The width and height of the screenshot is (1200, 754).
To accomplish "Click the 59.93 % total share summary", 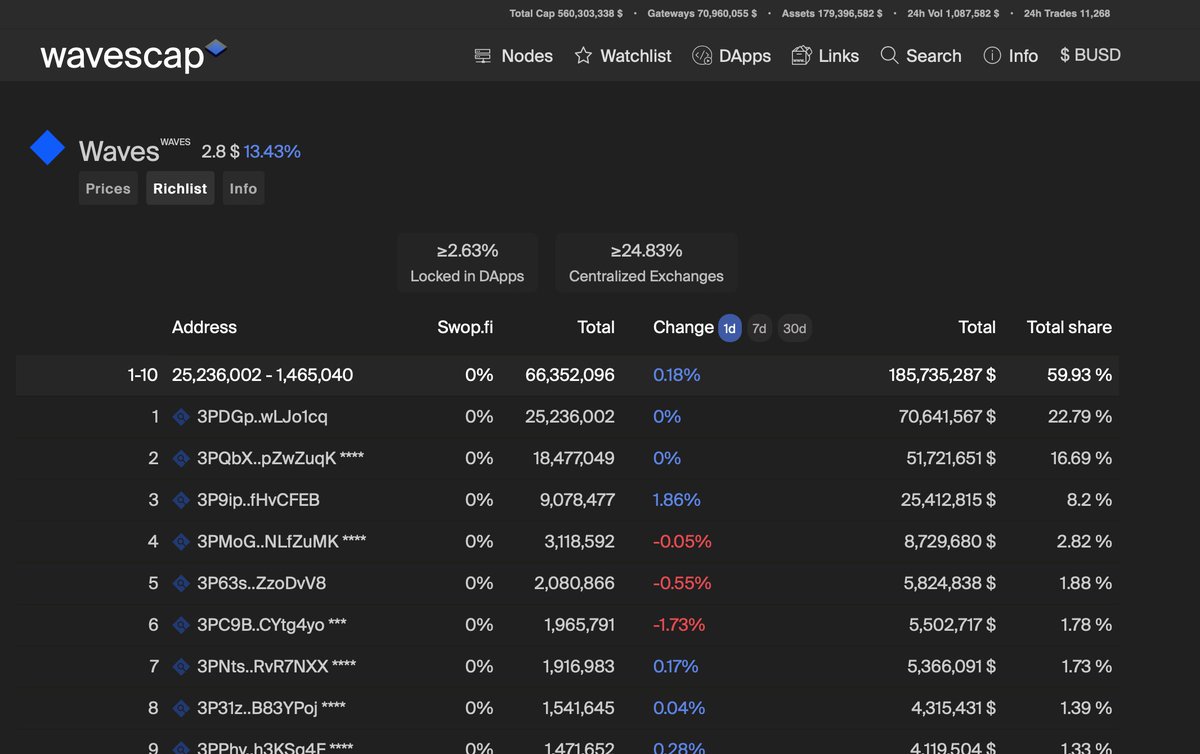I will (x=1079, y=375).
